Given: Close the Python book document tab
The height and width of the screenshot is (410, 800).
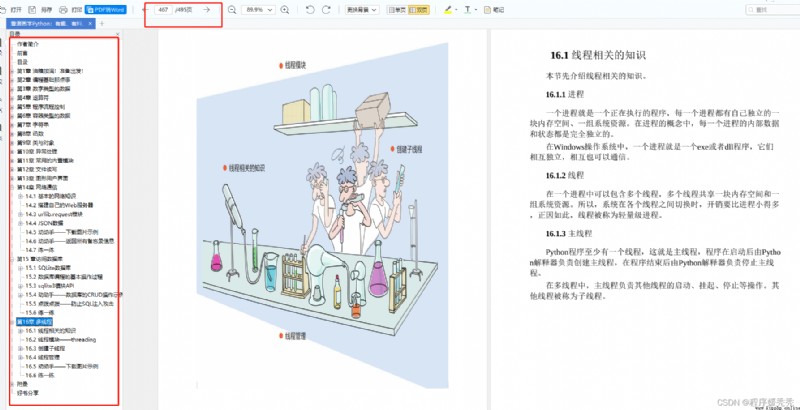Looking at the screenshot, I should 90,23.
